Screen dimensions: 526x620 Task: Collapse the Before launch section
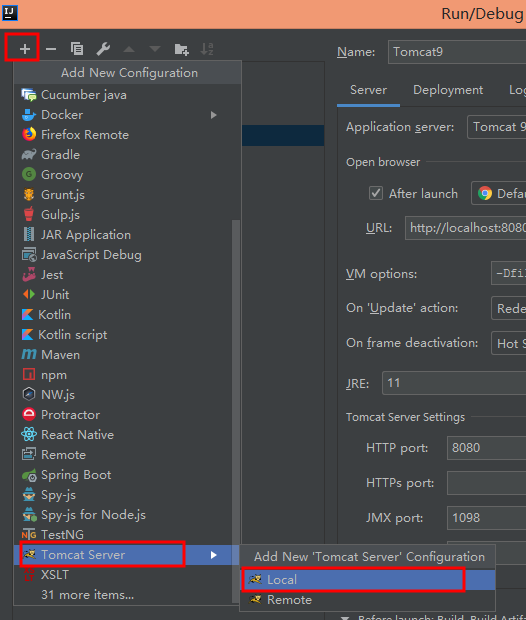345,618
